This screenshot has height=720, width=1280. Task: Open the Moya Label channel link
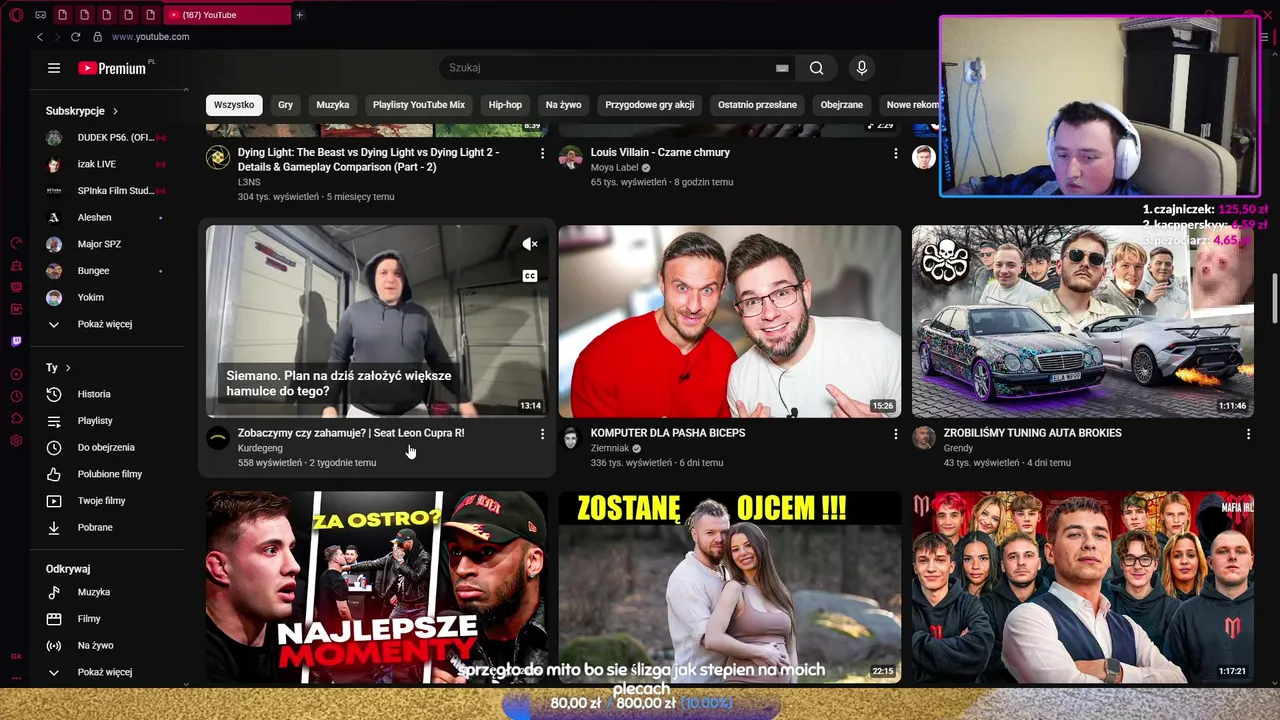point(614,168)
